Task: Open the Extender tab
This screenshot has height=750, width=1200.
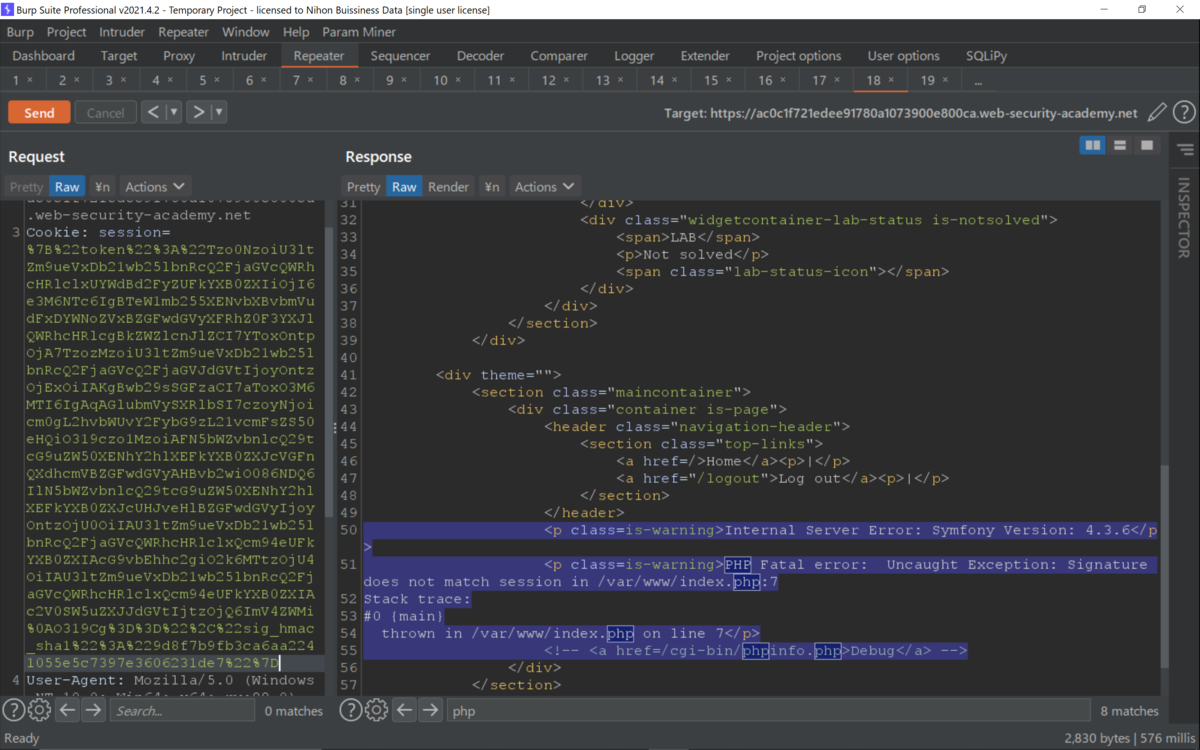Action: point(705,56)
